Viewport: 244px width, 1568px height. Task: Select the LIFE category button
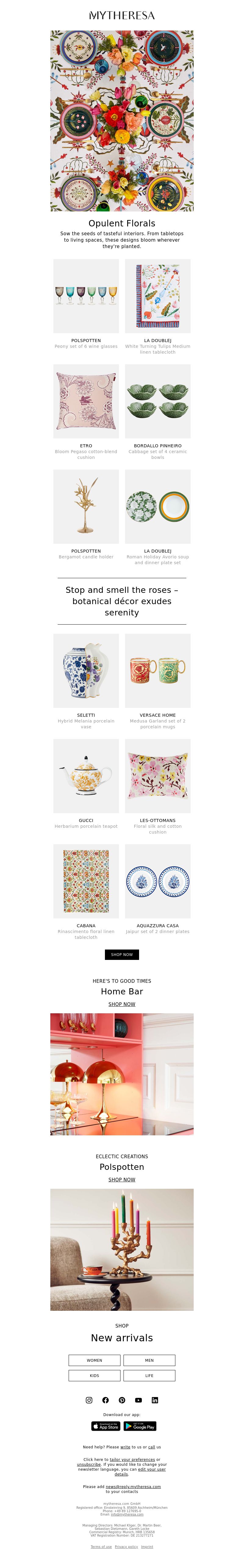tap(149, 1375)
